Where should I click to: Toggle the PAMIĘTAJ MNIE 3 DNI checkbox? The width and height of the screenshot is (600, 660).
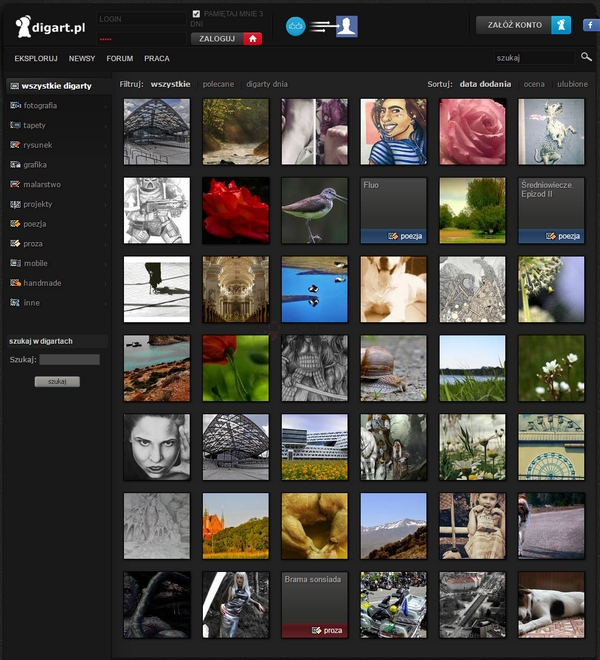tap(196, 14)
